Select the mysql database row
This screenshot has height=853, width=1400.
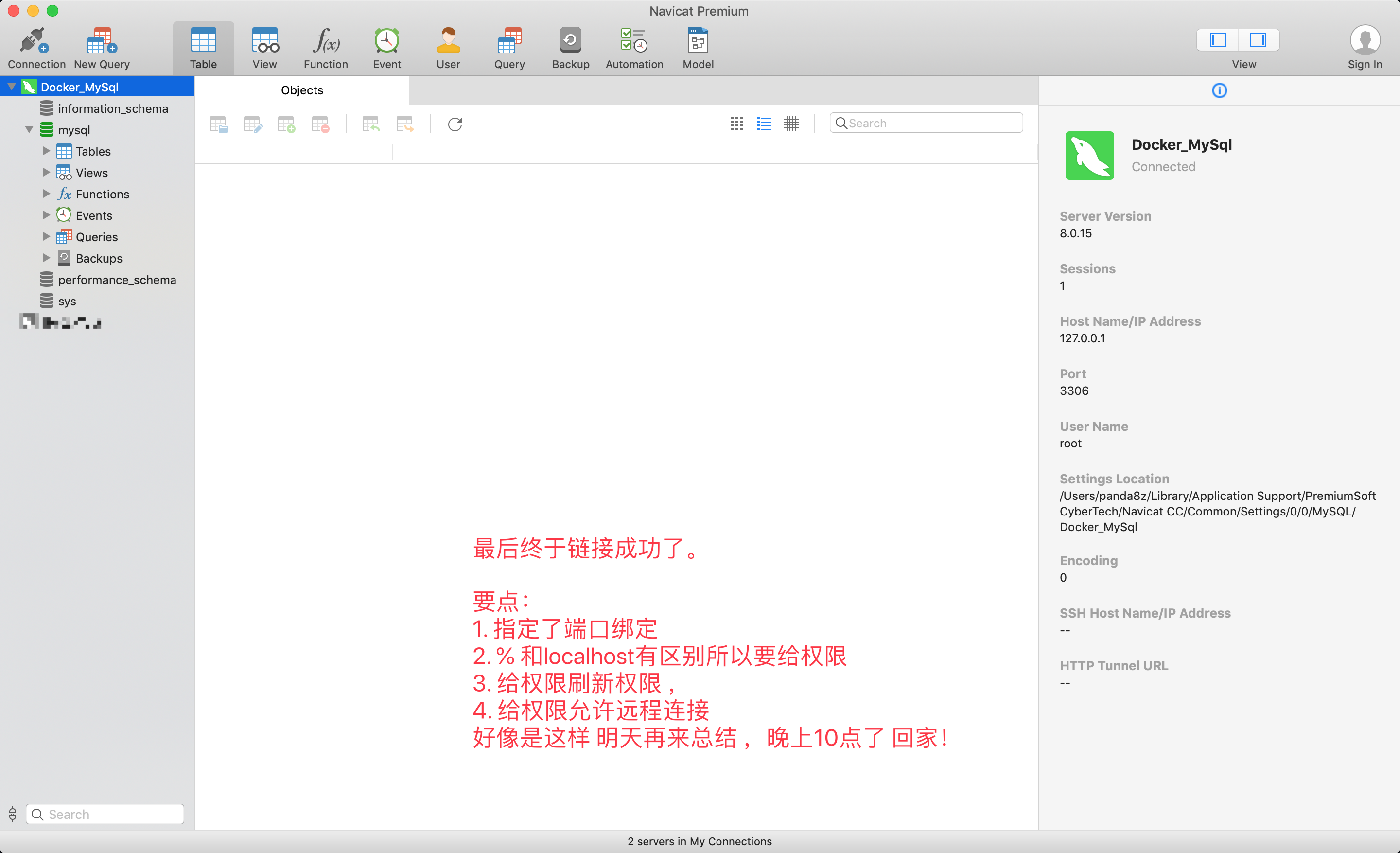97,130
